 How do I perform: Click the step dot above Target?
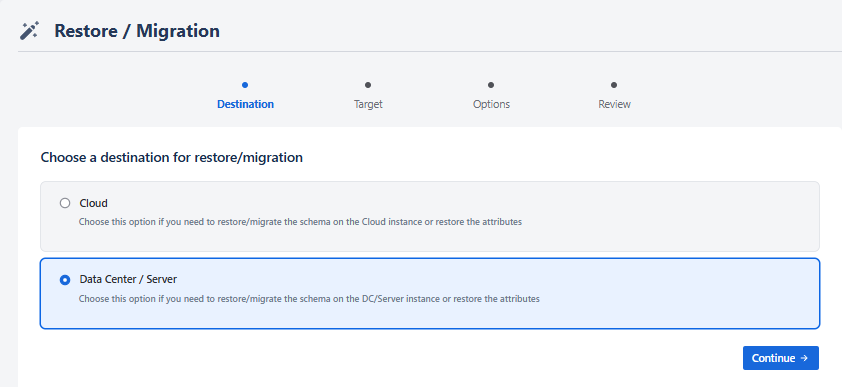[x=368, y=85]
